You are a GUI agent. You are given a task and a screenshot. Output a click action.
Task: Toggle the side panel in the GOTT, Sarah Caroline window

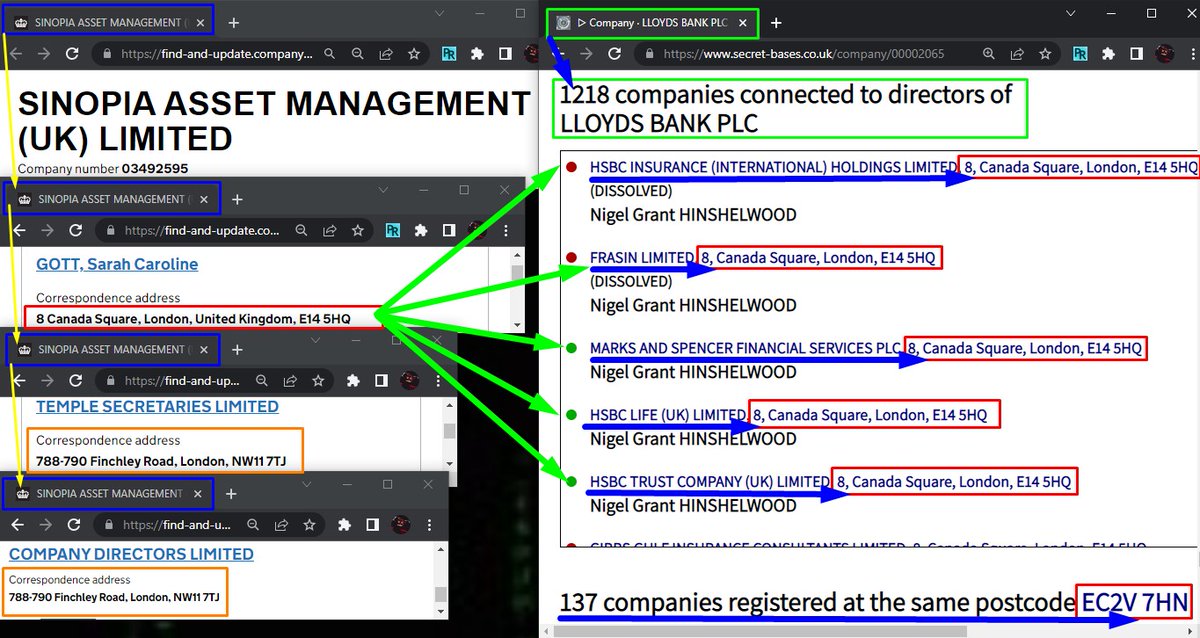tap(449, 231)
